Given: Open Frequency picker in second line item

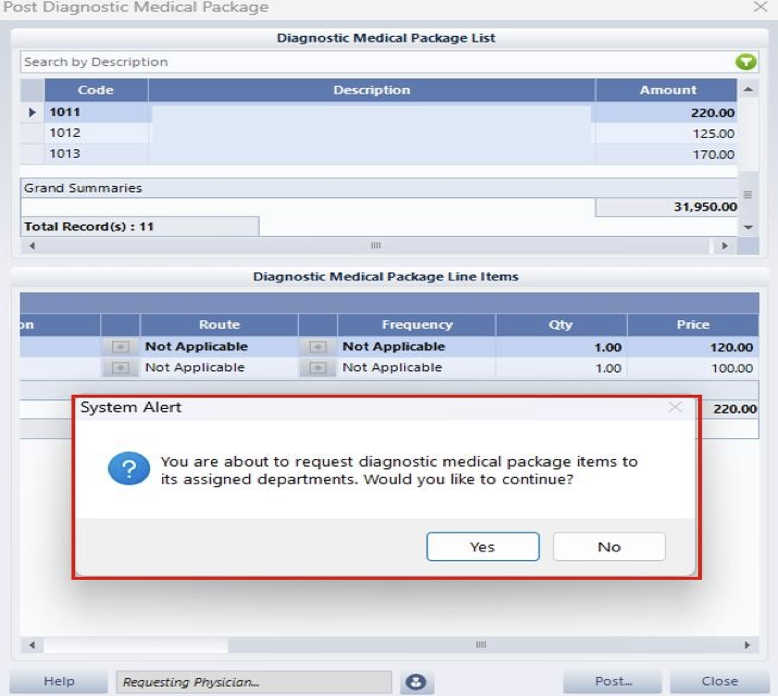Looking at the screenshot, I should [318, 368].
